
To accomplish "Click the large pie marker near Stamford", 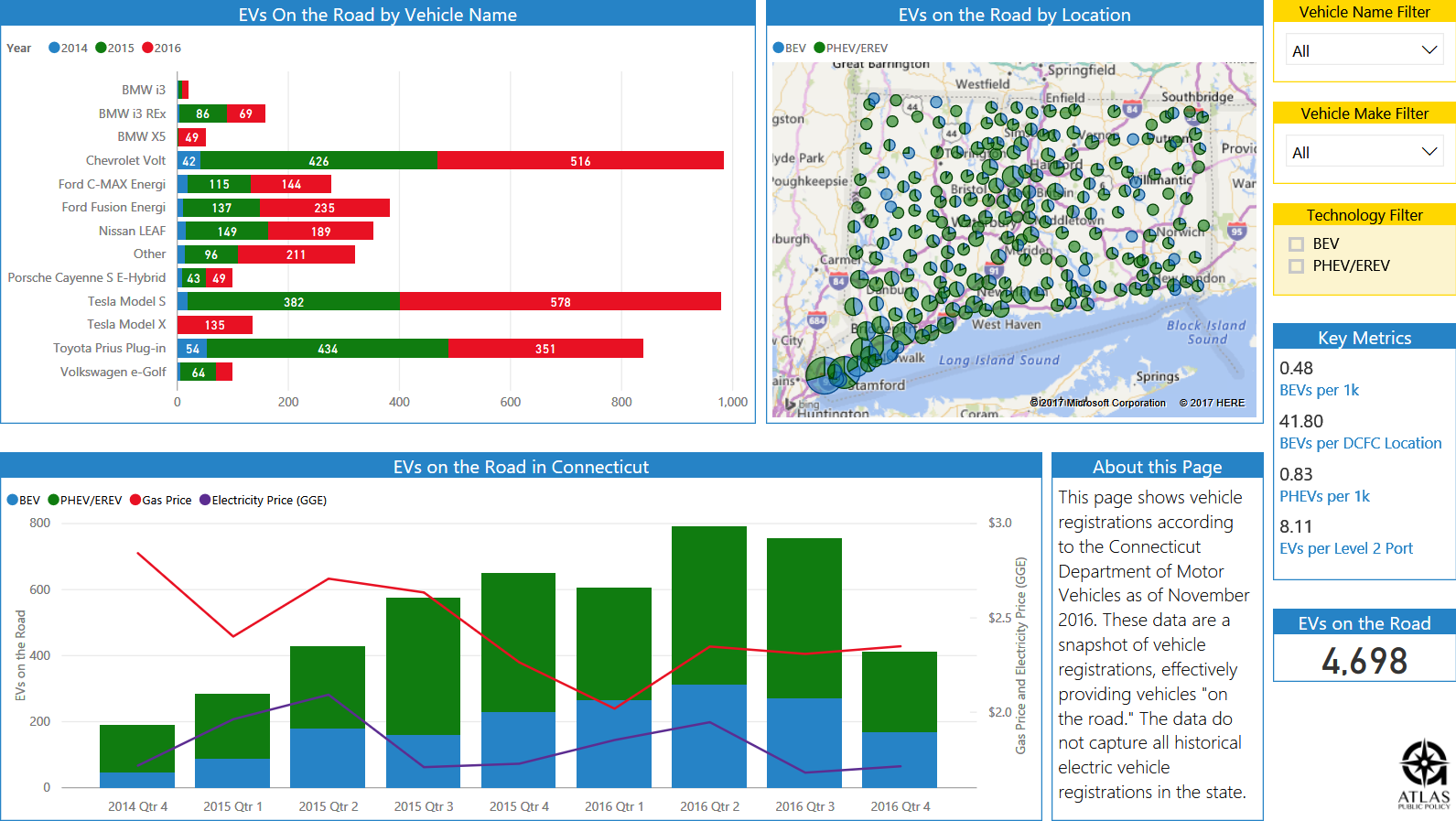I will click(825, 375).
